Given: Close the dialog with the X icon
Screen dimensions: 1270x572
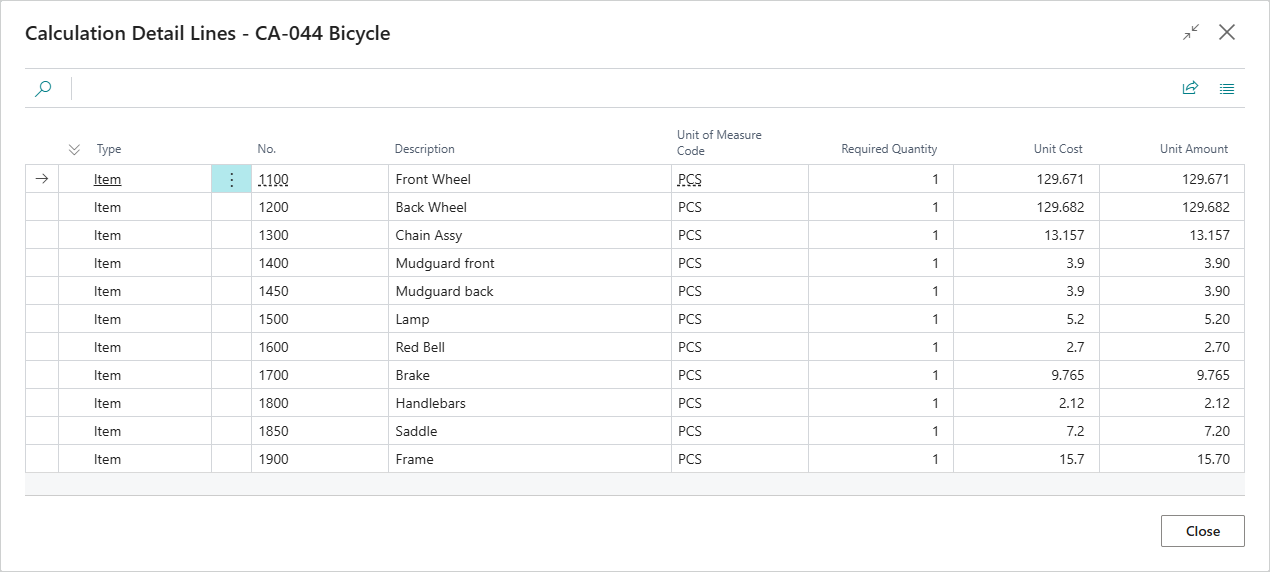Looking at the screenshot, I should 1227,32.
